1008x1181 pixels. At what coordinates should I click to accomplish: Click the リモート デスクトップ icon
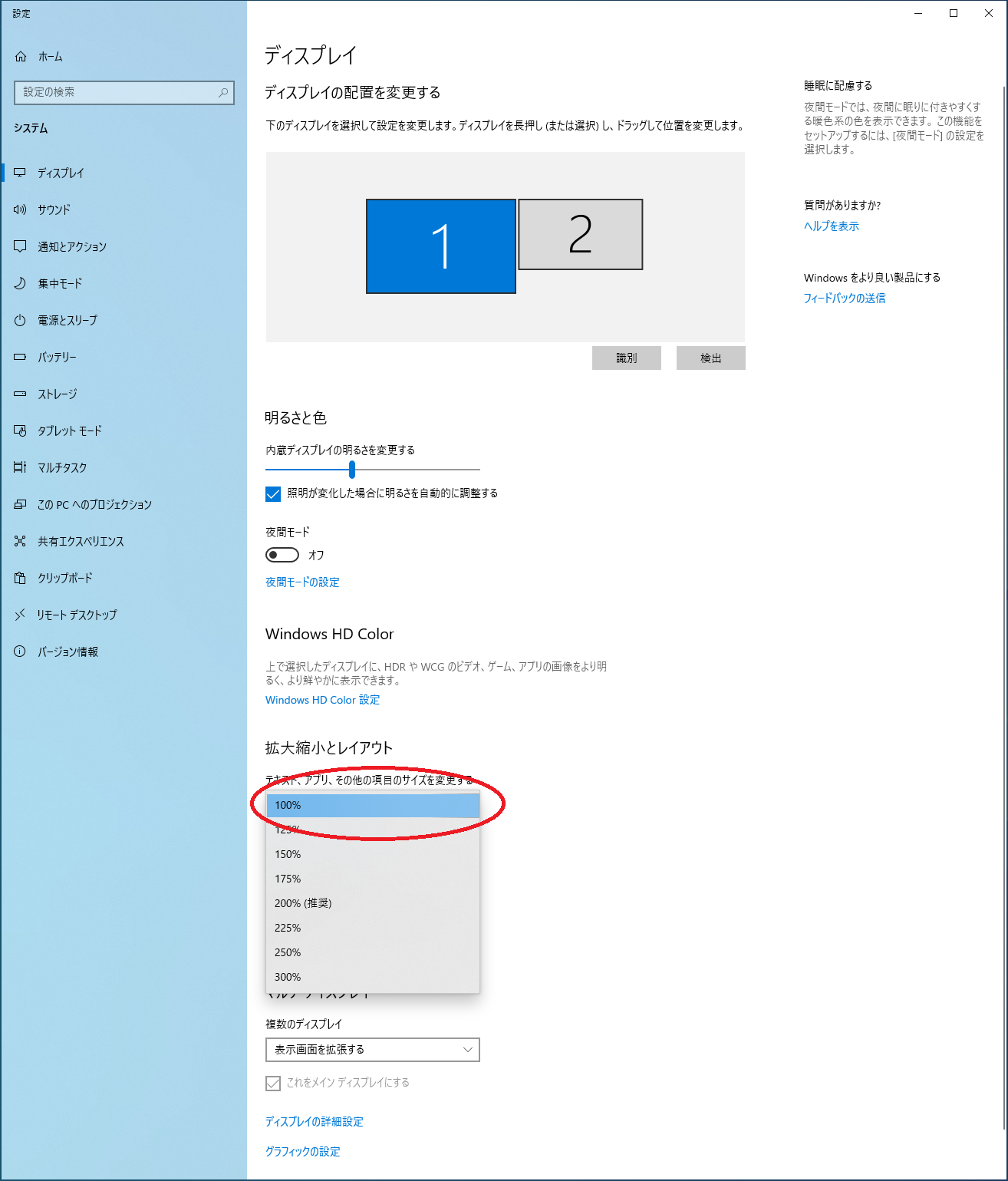(21, 615)
